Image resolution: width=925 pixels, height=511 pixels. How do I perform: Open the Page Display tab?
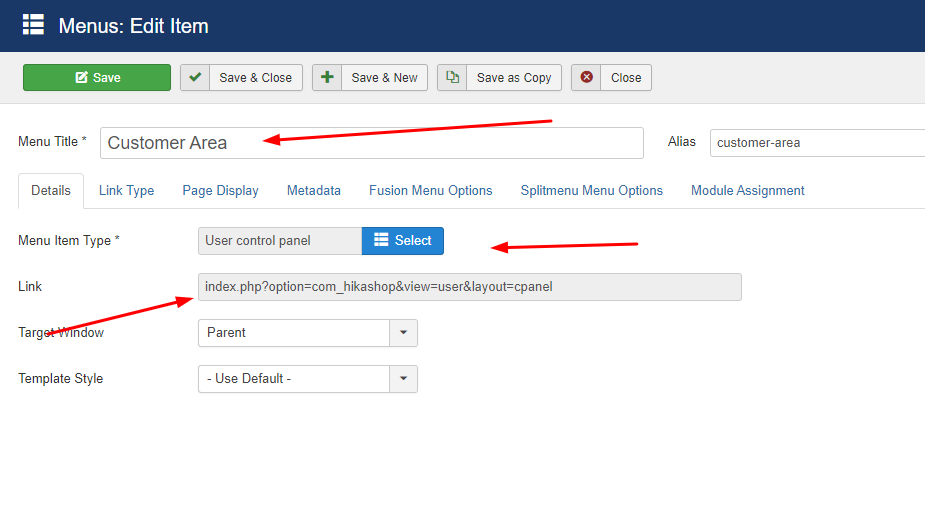pyautogui.click(x=221, y=191)
